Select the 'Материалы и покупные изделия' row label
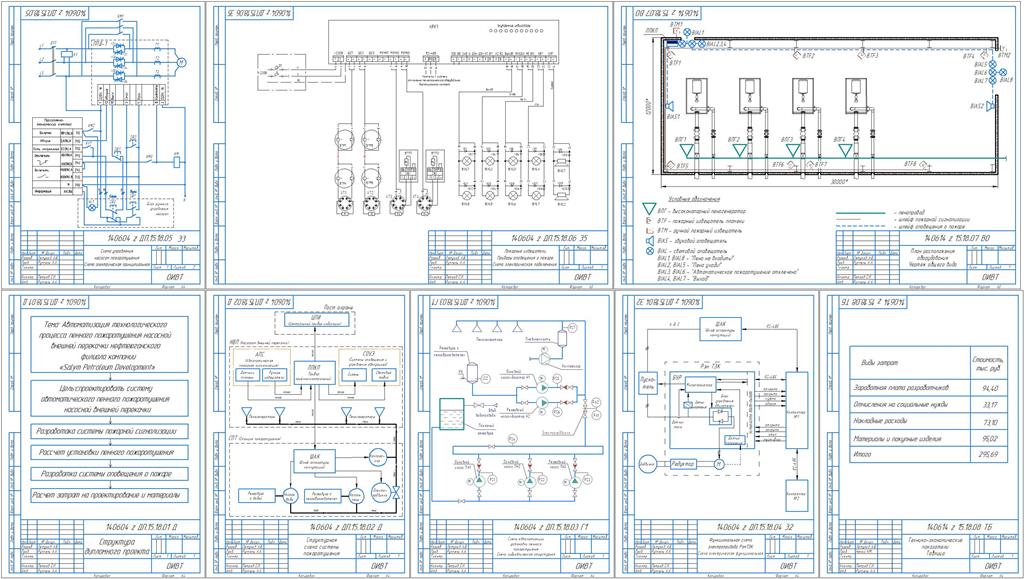The height and width of the screenshot is (579, 1024). [896, 439]
